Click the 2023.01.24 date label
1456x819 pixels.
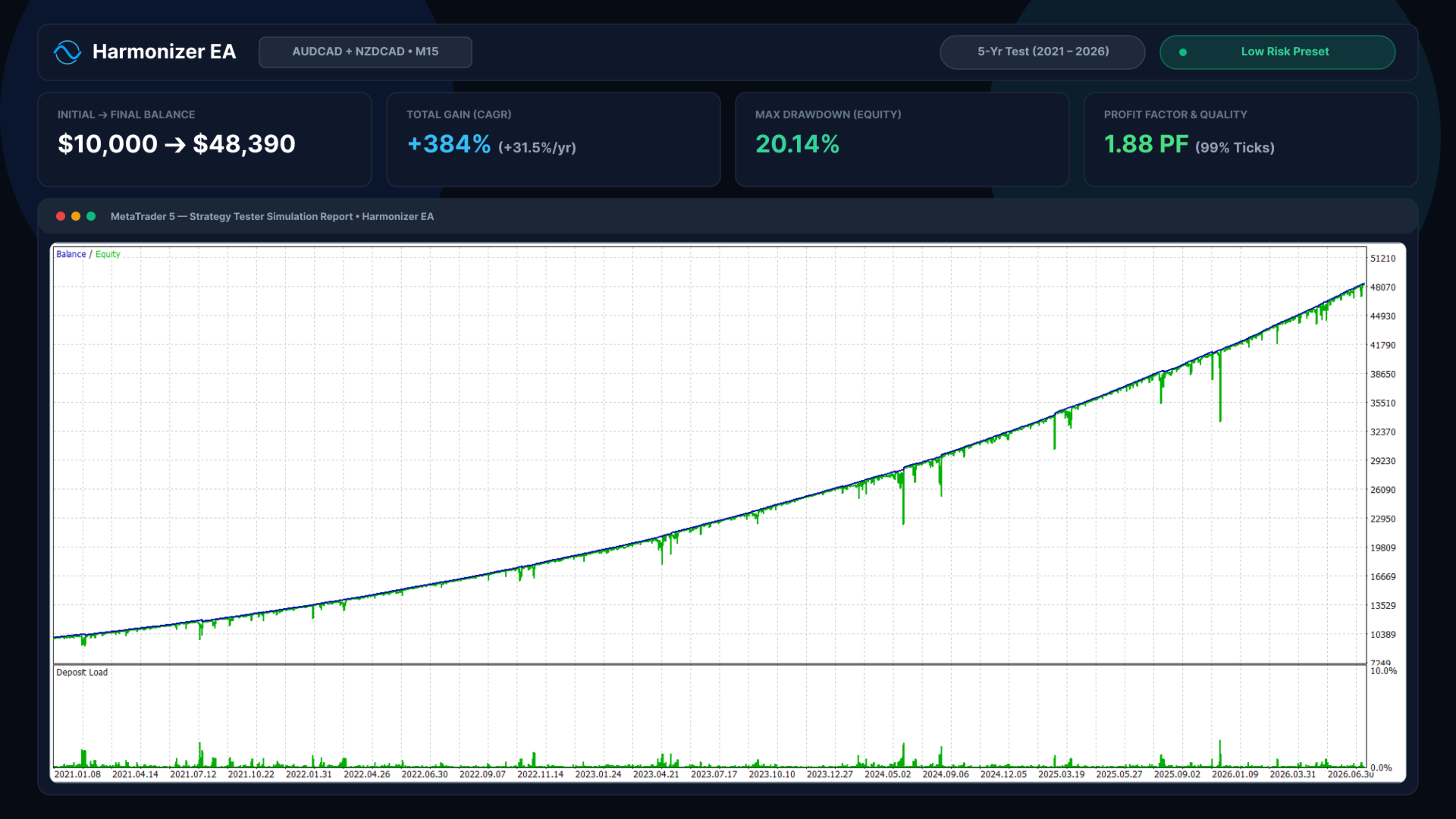[x=598, y=774]
